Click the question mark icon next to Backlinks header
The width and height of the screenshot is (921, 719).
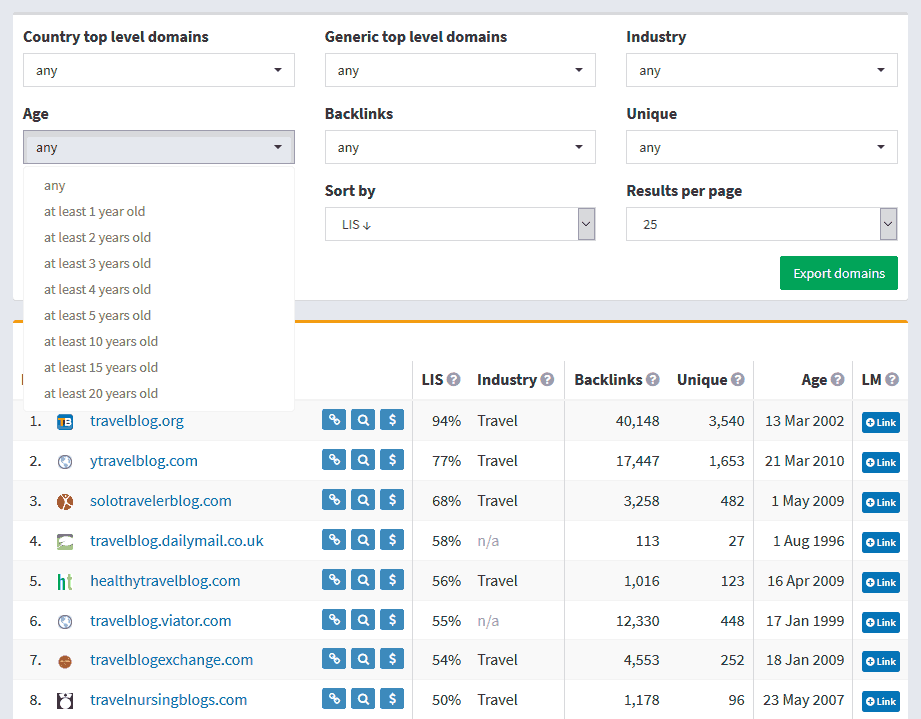(654, 379)
